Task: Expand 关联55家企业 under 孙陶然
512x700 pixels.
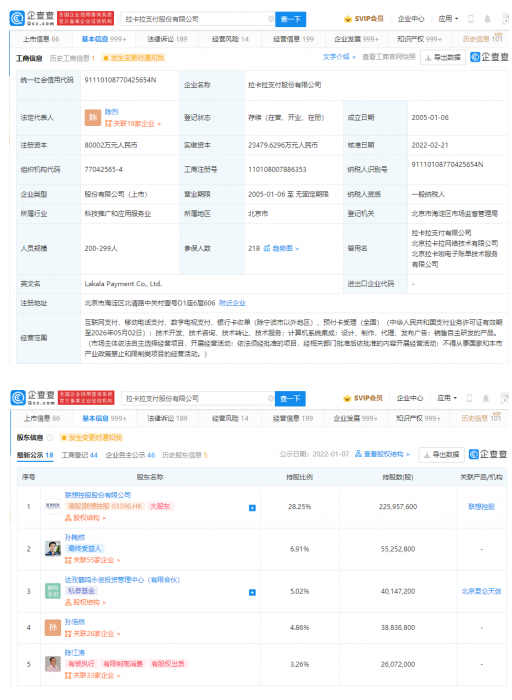Action: pyautogui.click(x=92, y=560)
